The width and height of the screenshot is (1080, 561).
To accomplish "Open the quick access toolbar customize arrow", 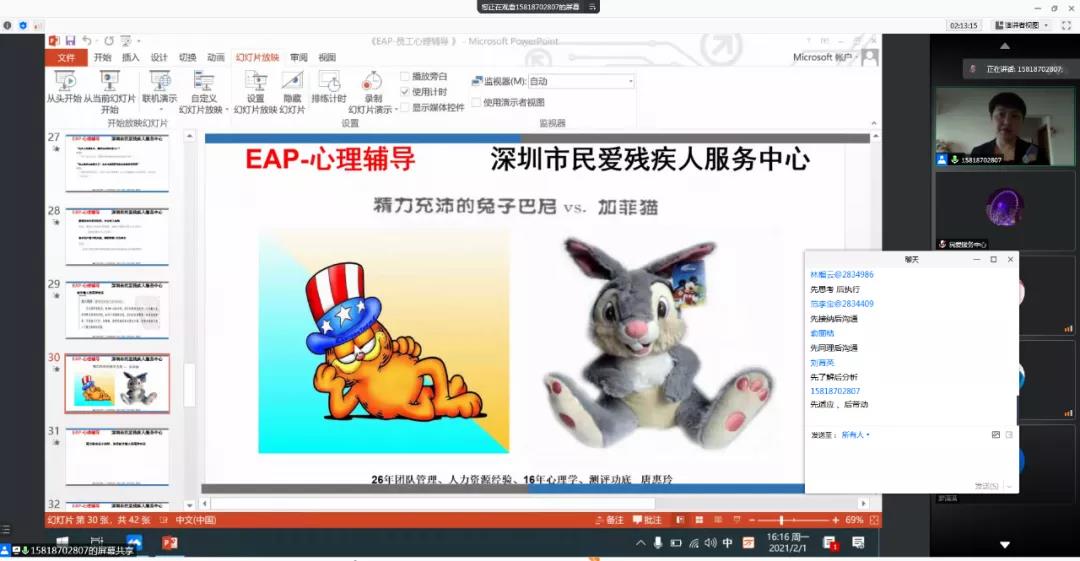I will point(138,41).
